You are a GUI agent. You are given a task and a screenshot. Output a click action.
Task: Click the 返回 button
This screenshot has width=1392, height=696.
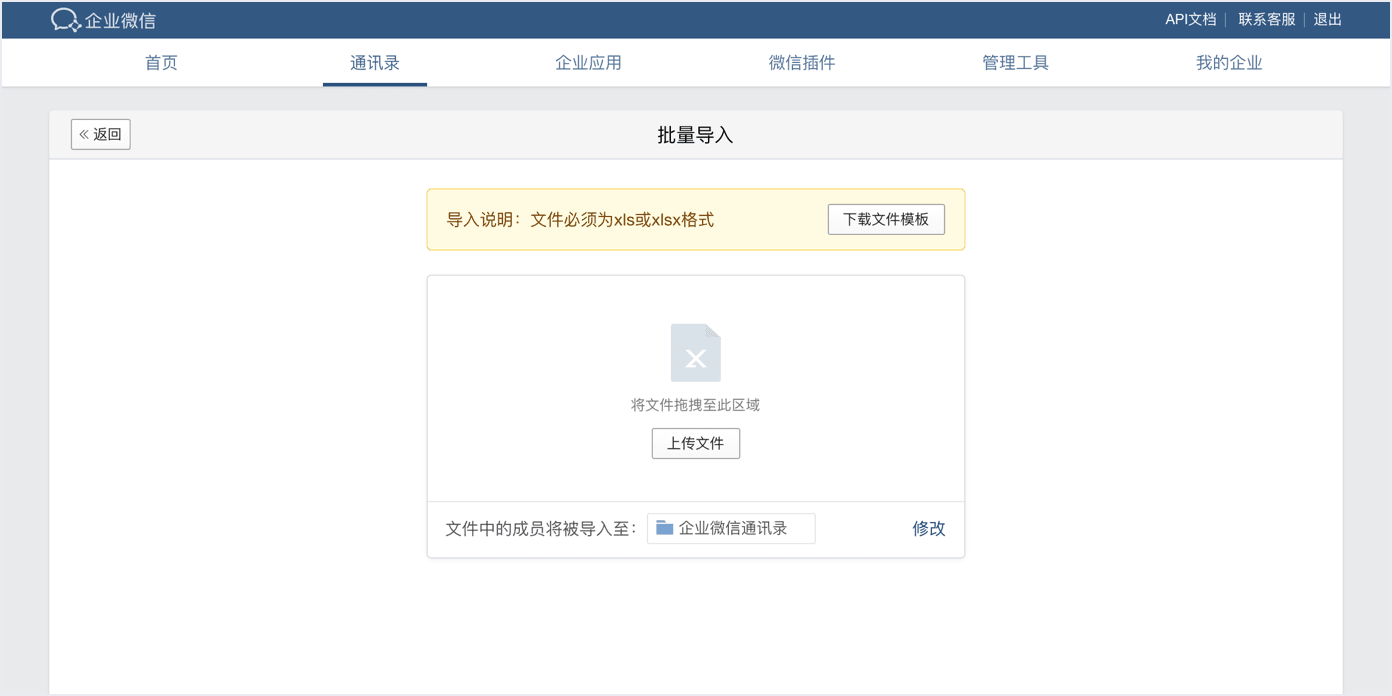coord(100,134)
